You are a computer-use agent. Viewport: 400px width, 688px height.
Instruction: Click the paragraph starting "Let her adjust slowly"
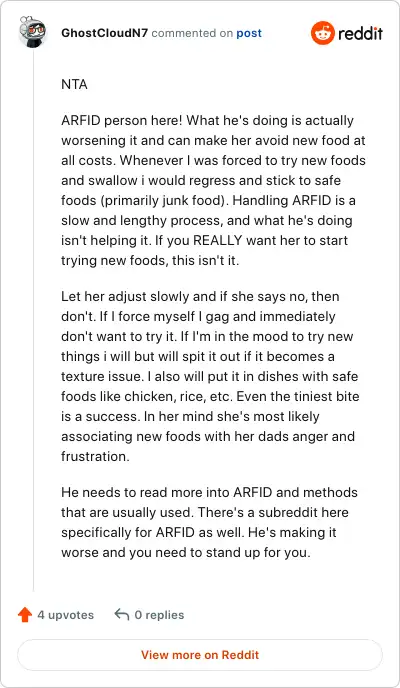tap(210, 376)
